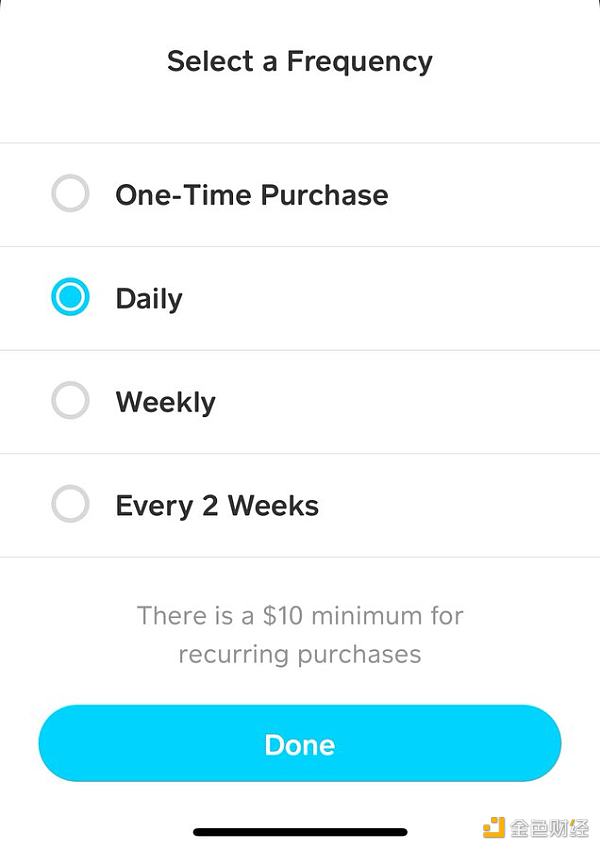Tap empty space in the Weekly row
Viewport: 600px width, 849px height.
[x=420, y=402]
